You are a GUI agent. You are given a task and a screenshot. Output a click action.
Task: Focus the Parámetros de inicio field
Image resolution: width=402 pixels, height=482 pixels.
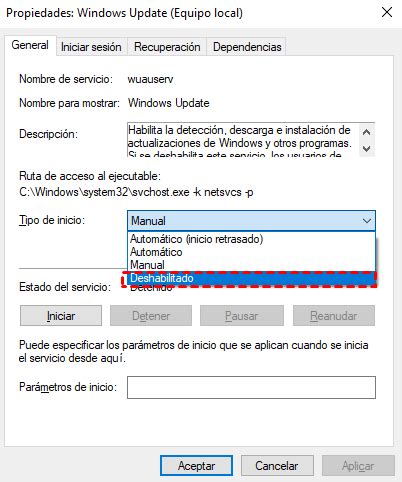pyautogui.click(x=251, y=387)
